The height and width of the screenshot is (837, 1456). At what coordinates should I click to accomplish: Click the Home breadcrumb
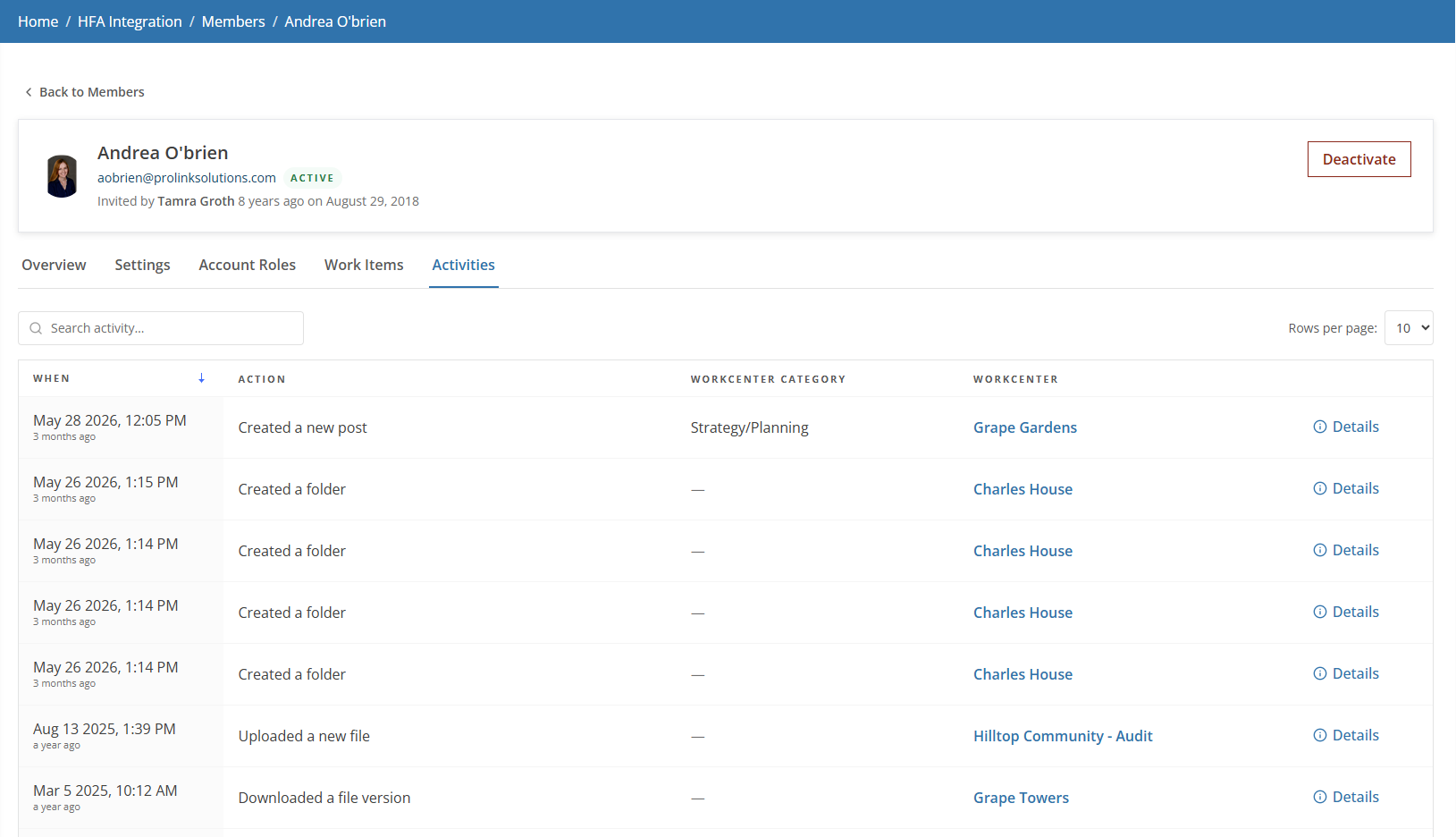pos(38,21)
